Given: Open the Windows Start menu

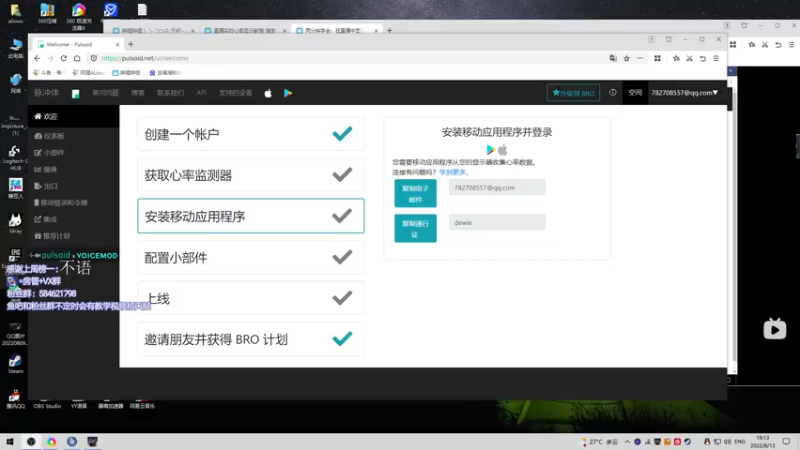Looking at the screenshot, I should click(x=10, y=442).
